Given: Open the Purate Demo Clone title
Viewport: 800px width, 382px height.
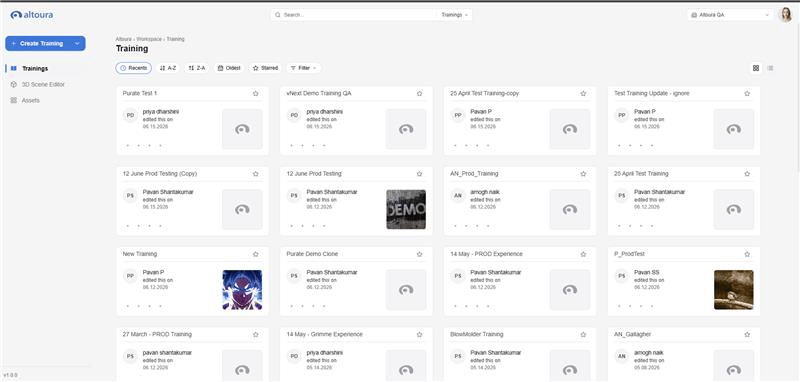Looking at the screenshot, I should (312, 254).
